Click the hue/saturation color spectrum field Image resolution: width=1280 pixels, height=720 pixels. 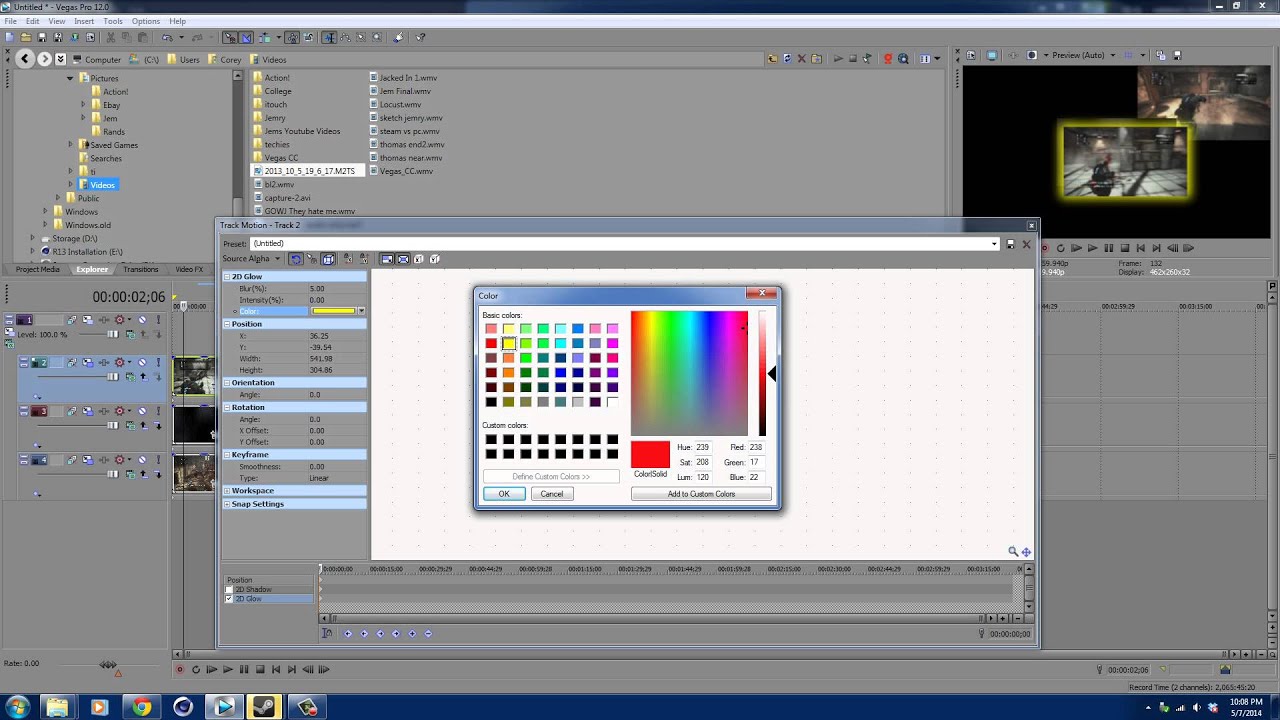689,373
